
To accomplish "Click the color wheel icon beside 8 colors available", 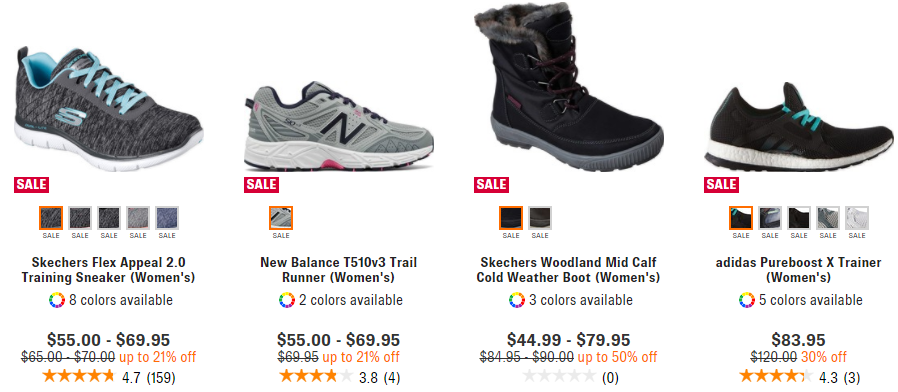I will 57,300.
